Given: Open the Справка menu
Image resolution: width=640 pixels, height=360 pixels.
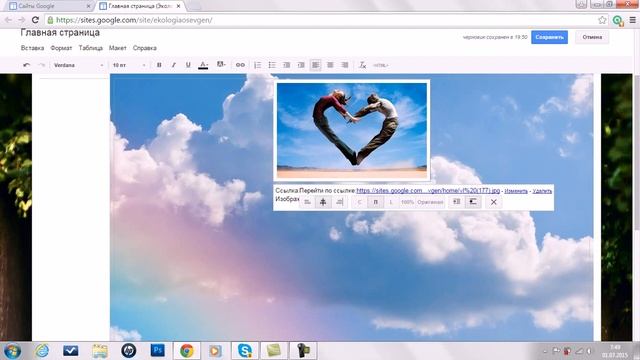Looking at the screenshot, I should tap(144, 48).
